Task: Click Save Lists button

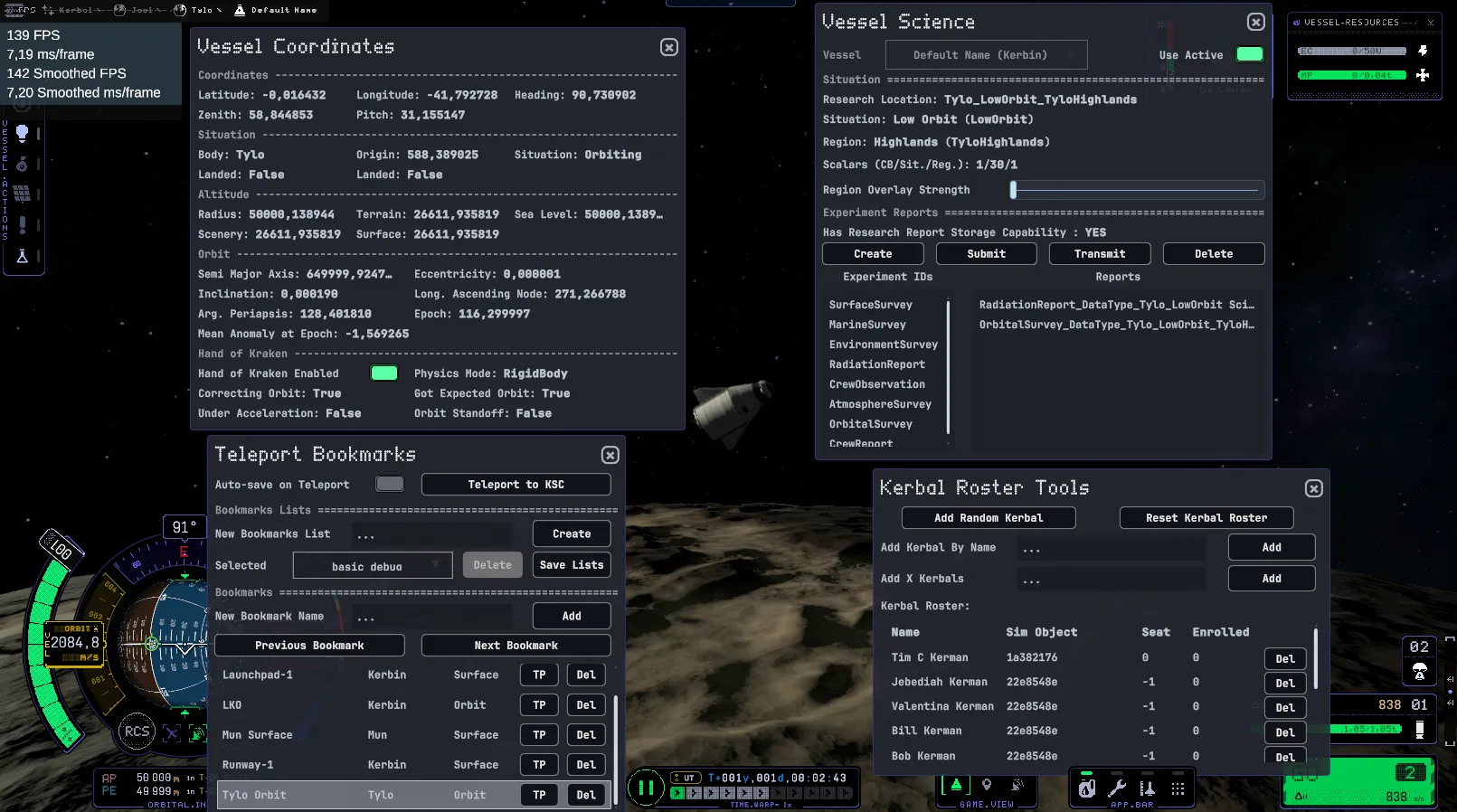Action: (572, 565)
